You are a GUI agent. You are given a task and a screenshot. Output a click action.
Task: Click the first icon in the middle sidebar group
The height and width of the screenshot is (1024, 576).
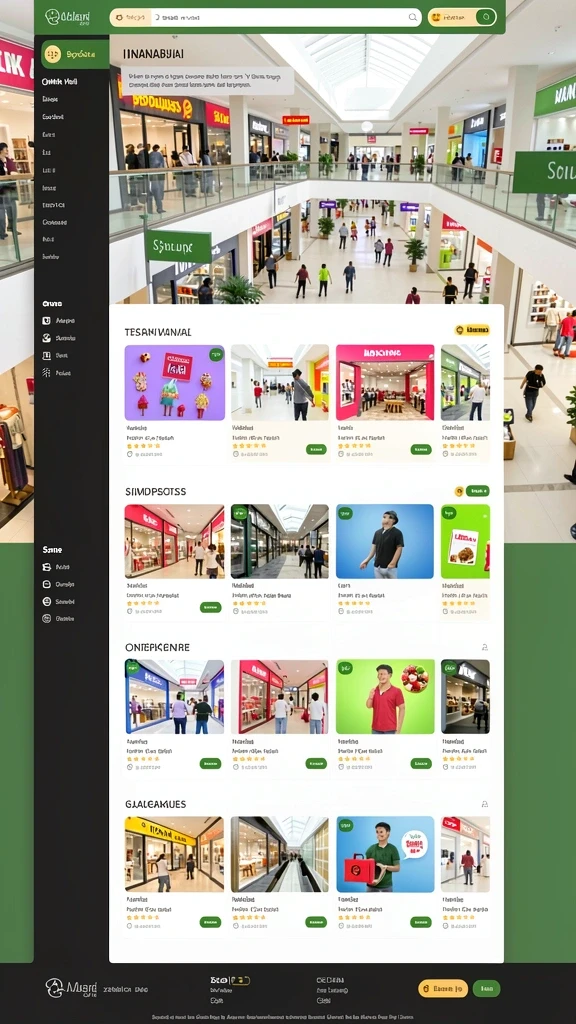click(46, 321)
